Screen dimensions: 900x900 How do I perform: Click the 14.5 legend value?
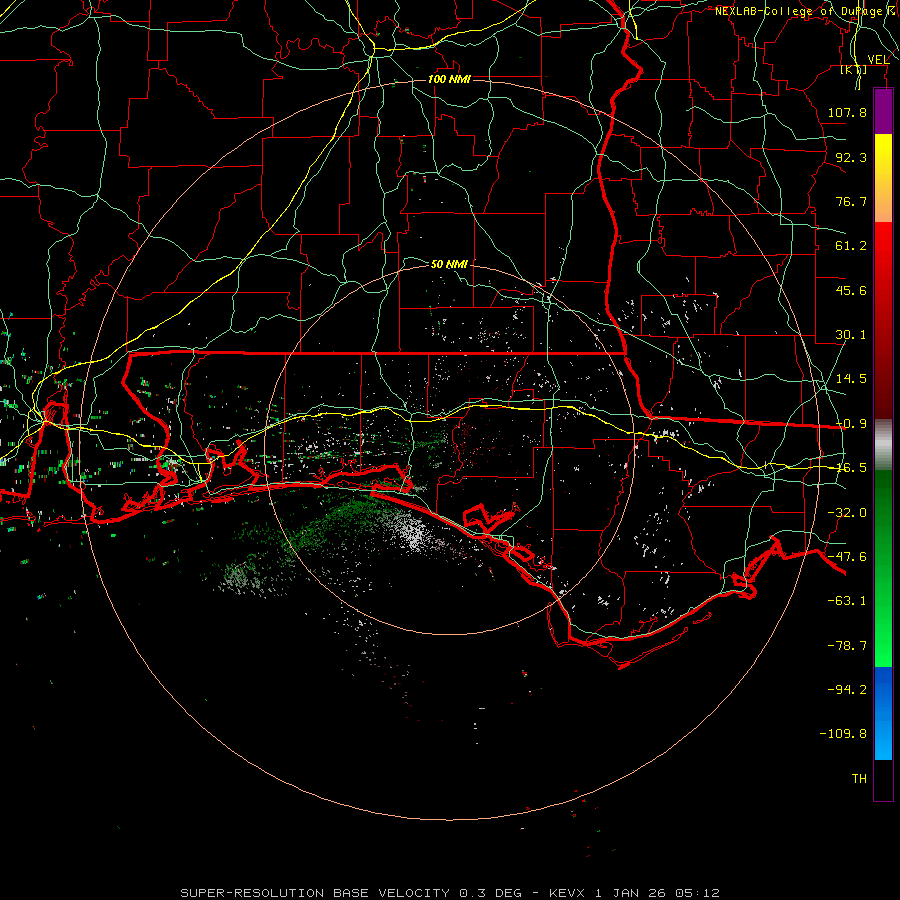851,379
